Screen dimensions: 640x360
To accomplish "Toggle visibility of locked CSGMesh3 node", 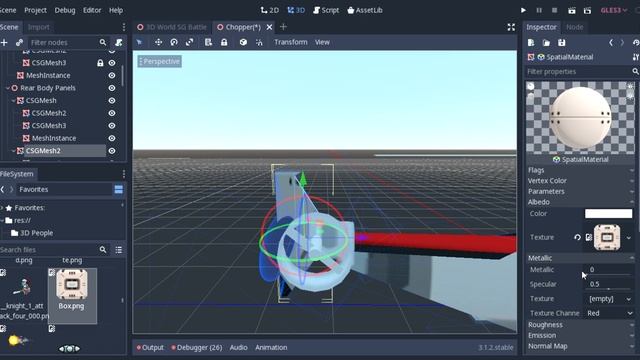I will (112, 63).
